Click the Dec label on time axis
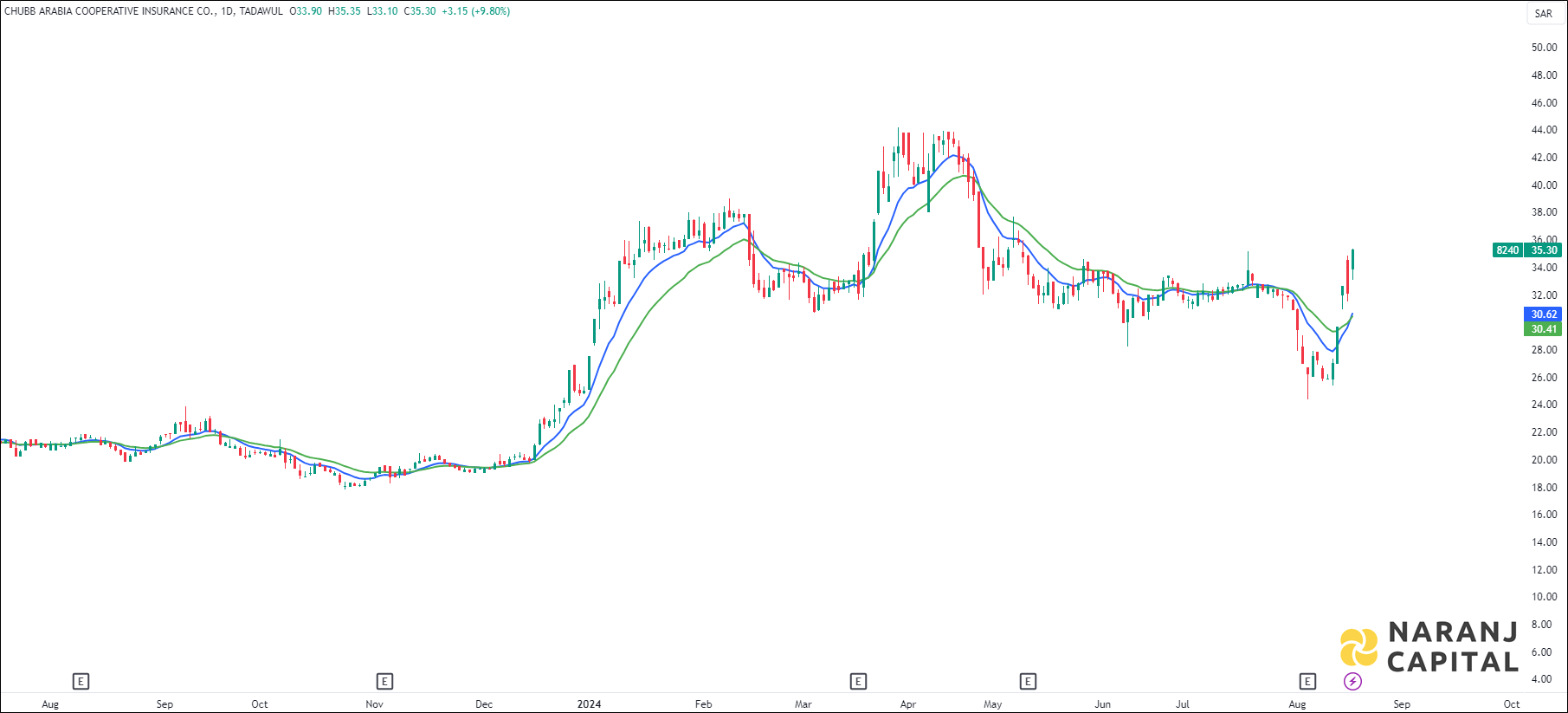1568x713 pixels. pyautogui.click(x=484, y=704)
